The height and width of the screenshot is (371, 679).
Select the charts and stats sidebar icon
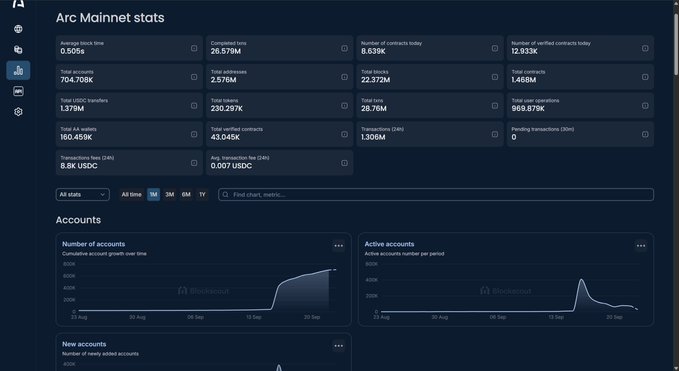click(18, 70)
